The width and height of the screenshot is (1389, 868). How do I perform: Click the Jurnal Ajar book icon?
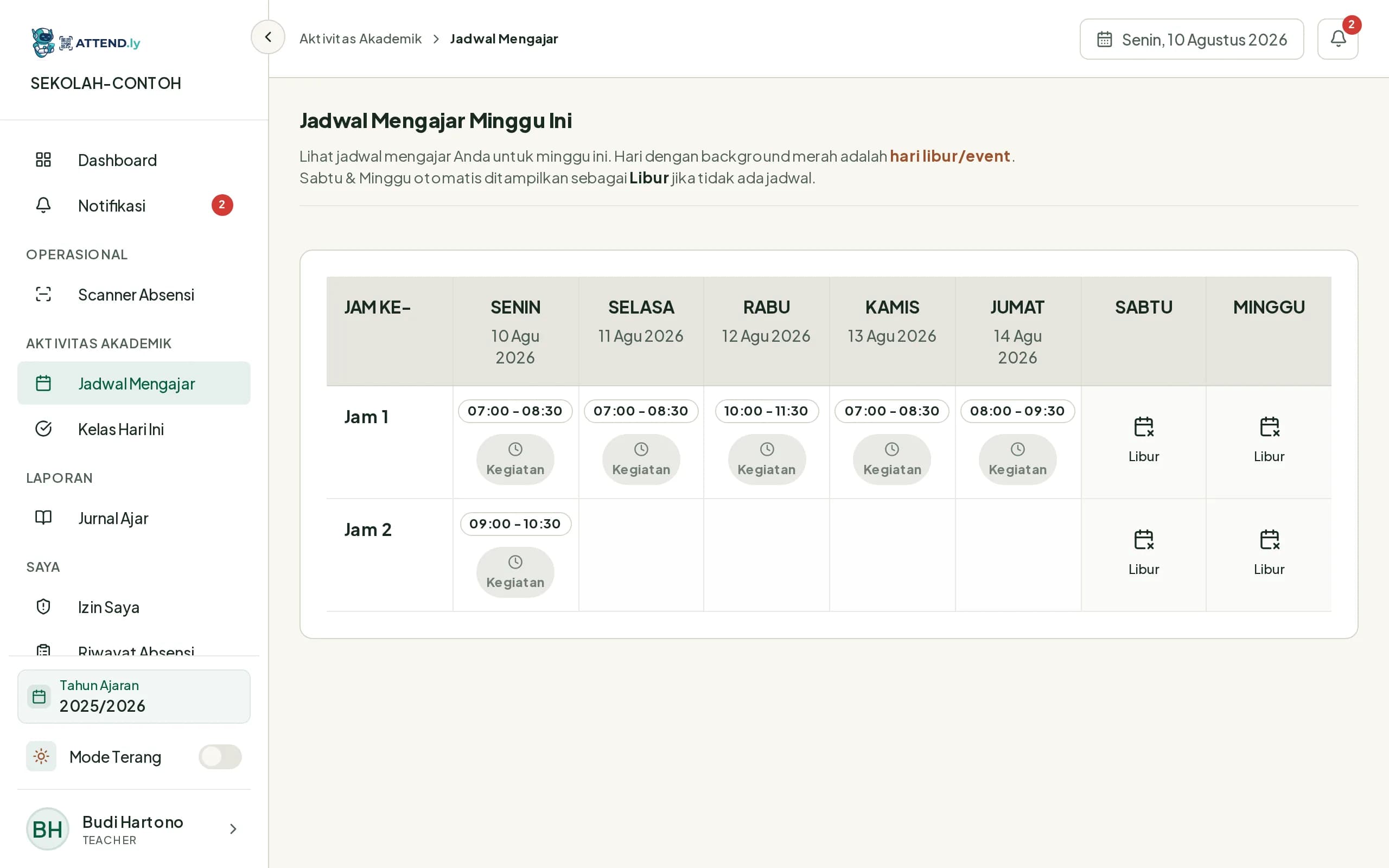(x=43, y=518)
